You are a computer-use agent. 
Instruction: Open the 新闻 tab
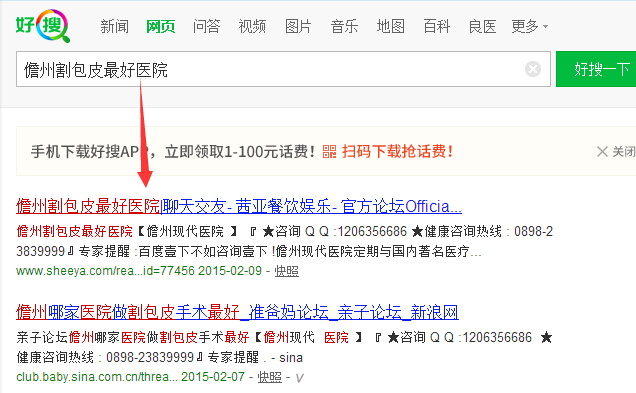(115, 26)
